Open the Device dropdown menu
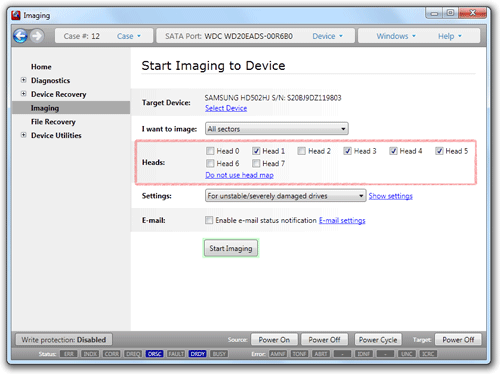The height and width of the screenshot is (374, 500). [327, 36]
